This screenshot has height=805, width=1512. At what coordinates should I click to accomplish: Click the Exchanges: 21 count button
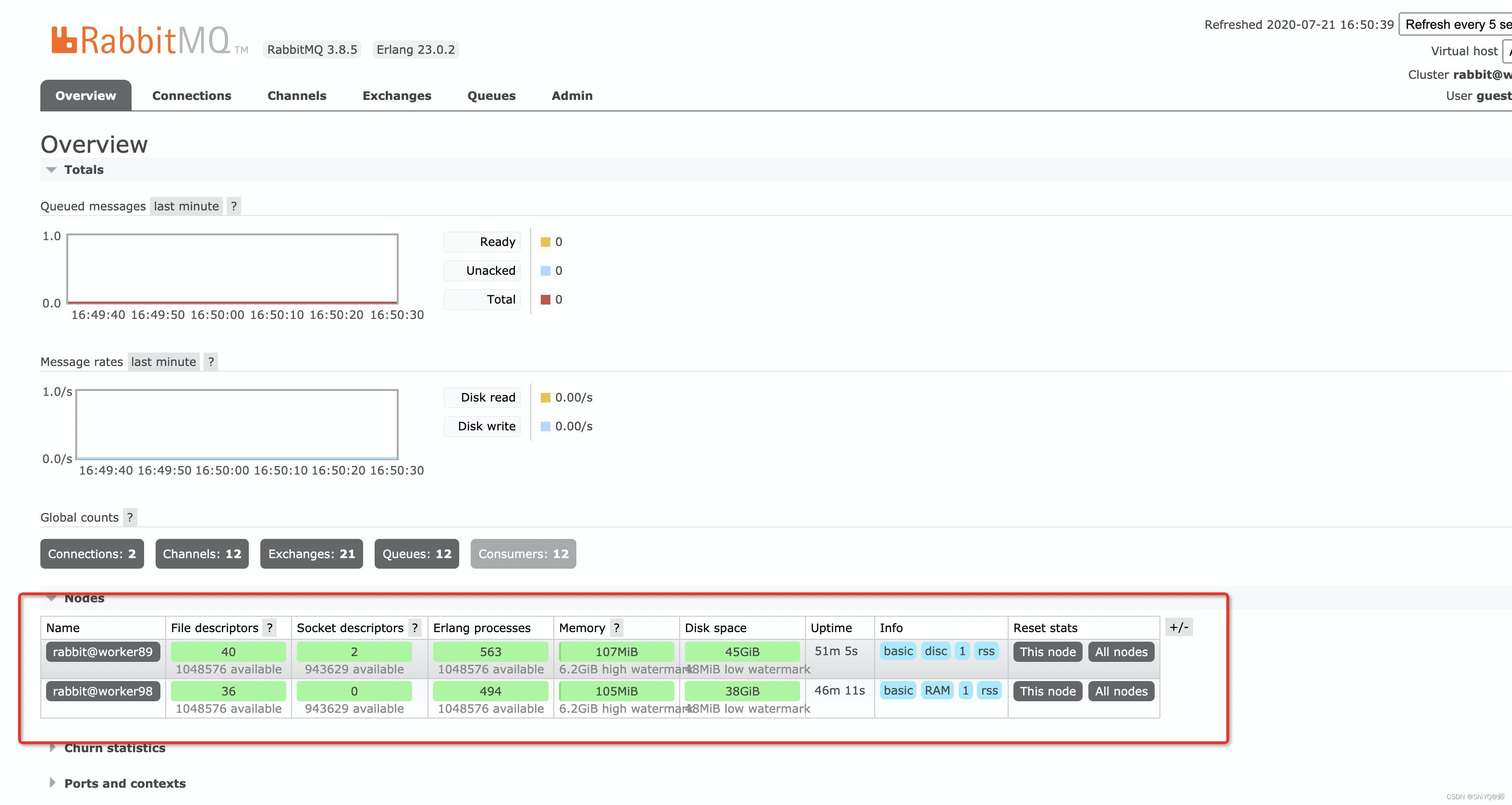tap(311, 554)
